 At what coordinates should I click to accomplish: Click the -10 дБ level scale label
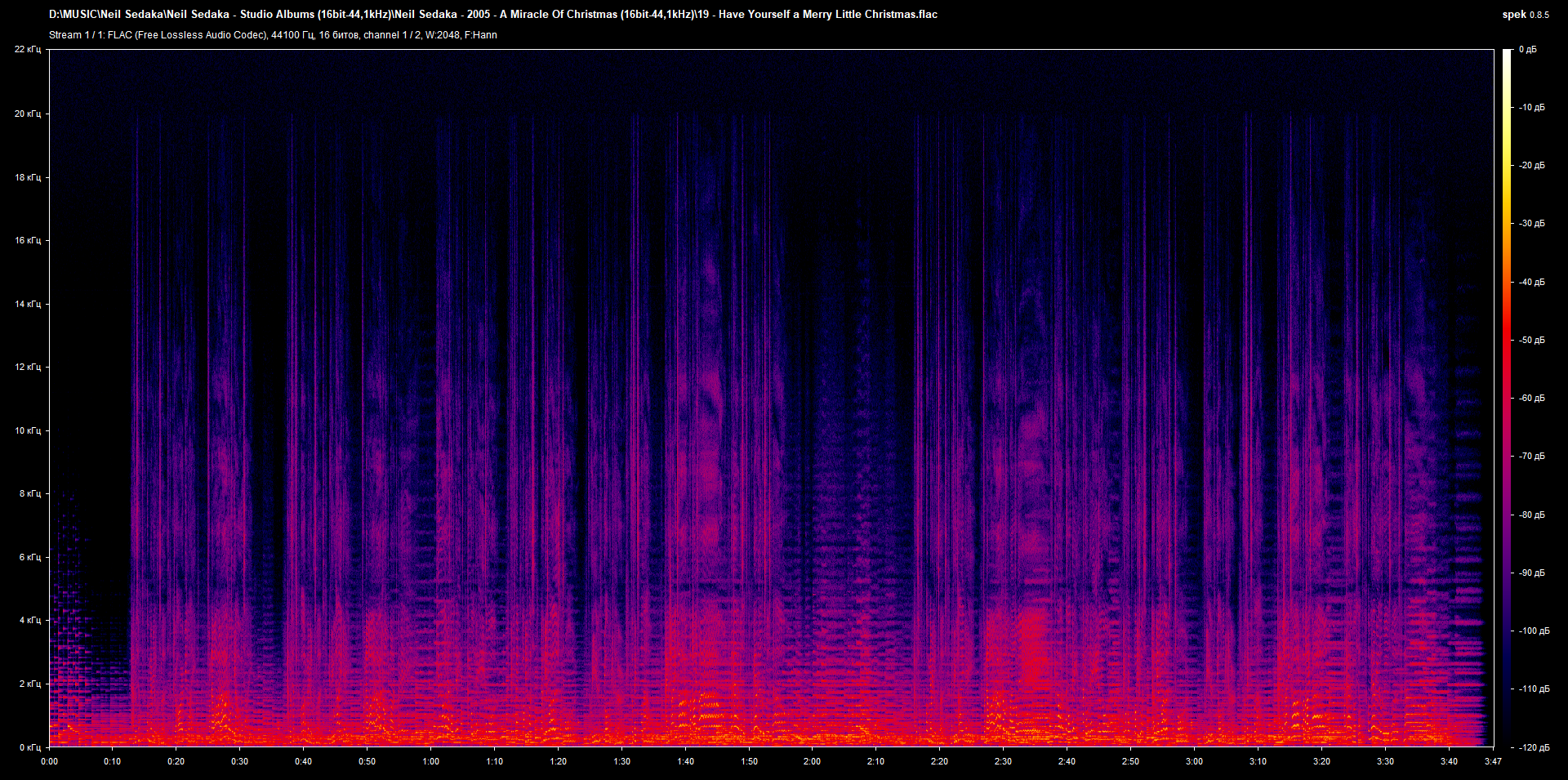click(x=1531, y=108)
